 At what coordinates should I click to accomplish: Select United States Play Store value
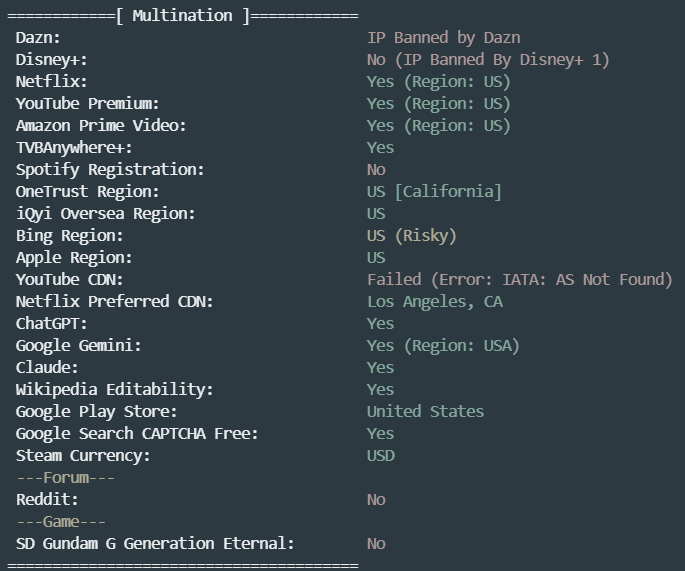click(x=426, y=412)
